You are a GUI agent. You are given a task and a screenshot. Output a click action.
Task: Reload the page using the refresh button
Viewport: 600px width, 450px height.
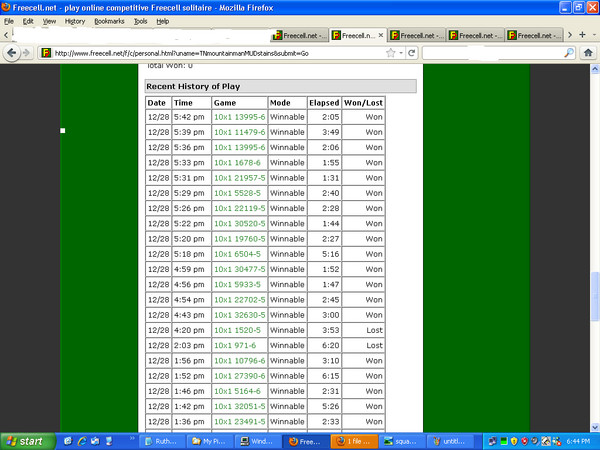(411, 53)
